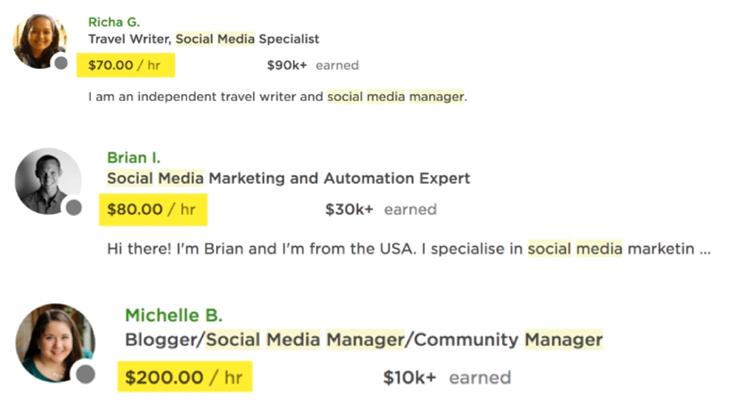Click the Blogger/Social Media Manager/Community Manager title
Viewport: 736px width, 404px height.
pos(363,340)
